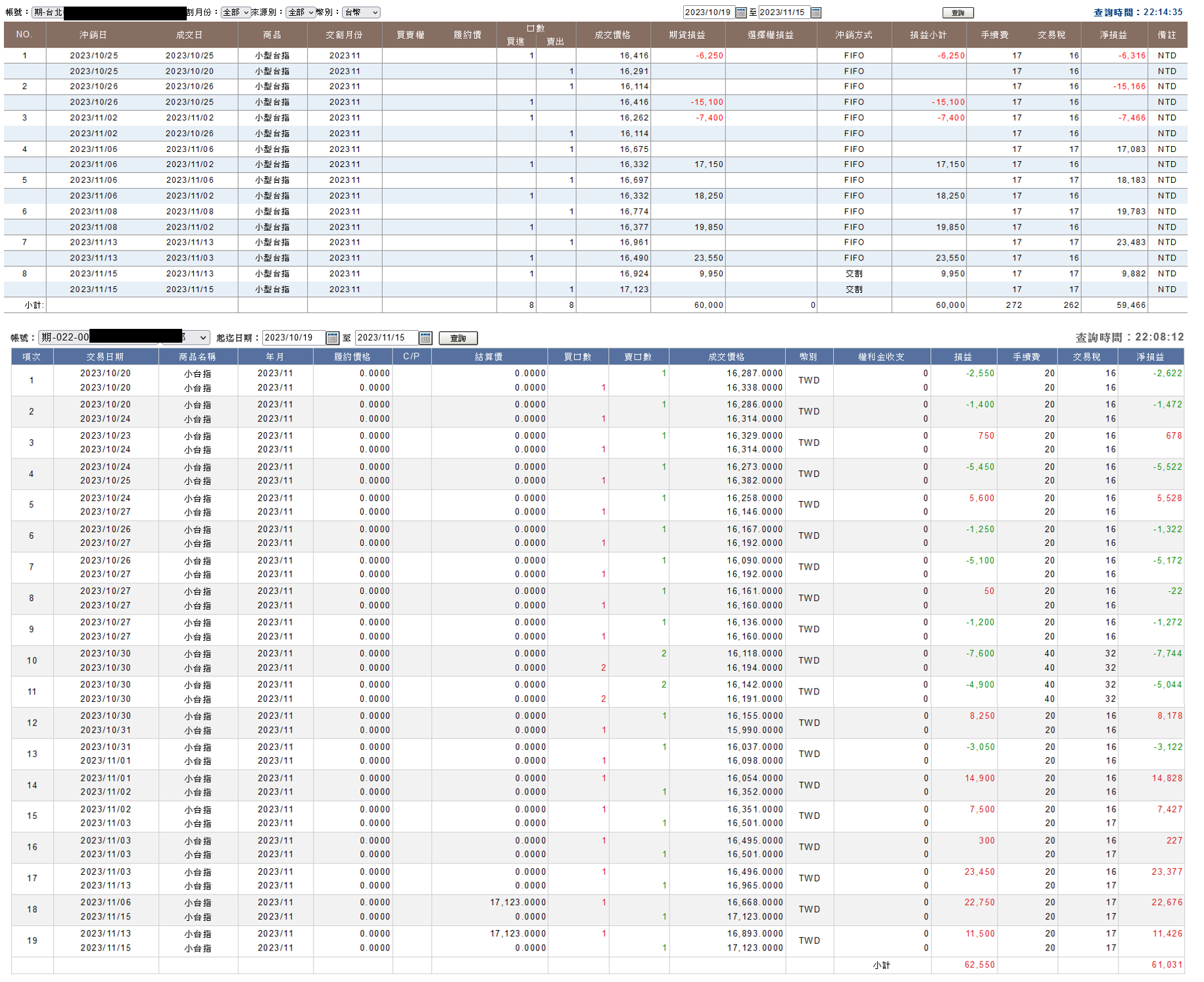Open calendar icon beside top end date 2023/11/15
This screenshot has width=1204, height=982.
click(x=816, y=12)
